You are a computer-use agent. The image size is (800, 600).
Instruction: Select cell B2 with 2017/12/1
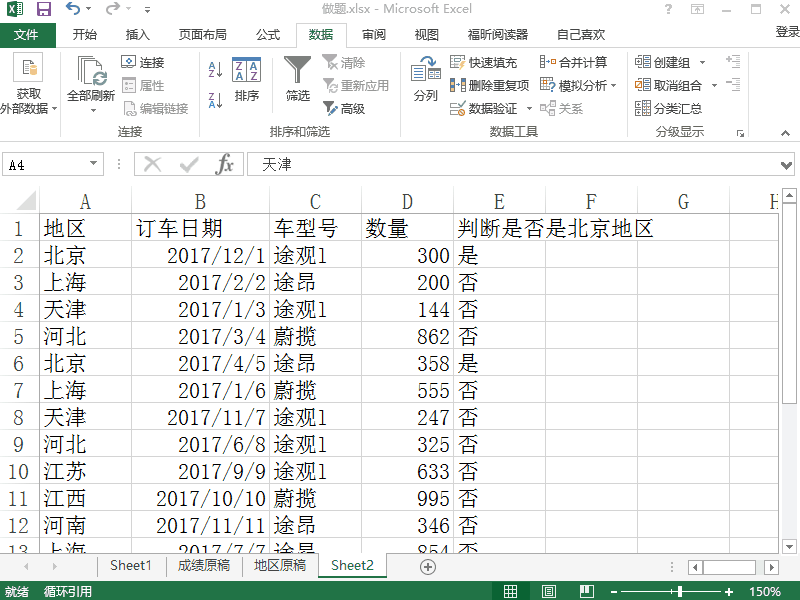coord(200,256)
